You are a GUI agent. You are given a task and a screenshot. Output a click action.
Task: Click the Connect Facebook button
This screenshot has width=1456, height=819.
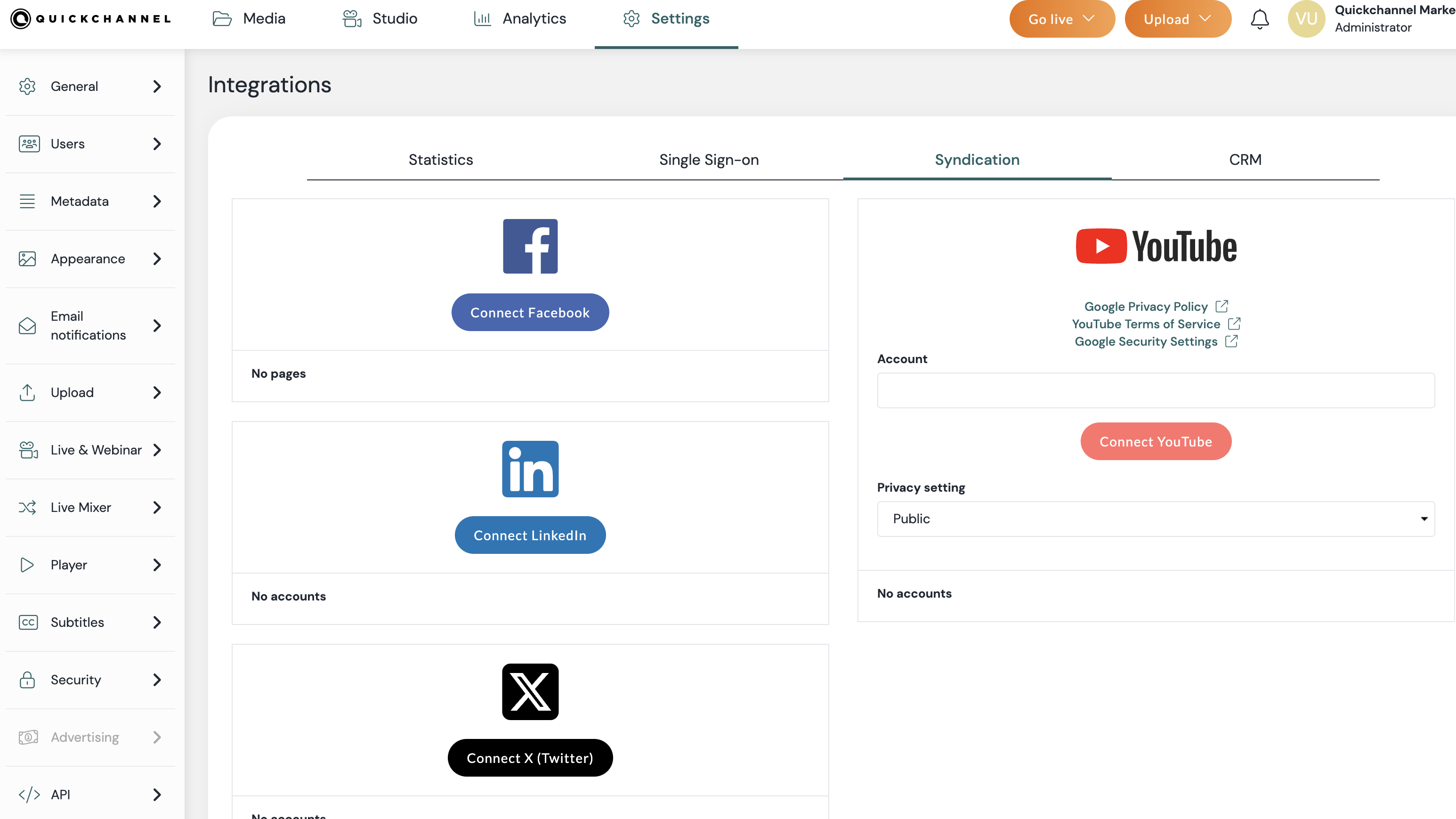pyautogui.click(x=530, y=311)
